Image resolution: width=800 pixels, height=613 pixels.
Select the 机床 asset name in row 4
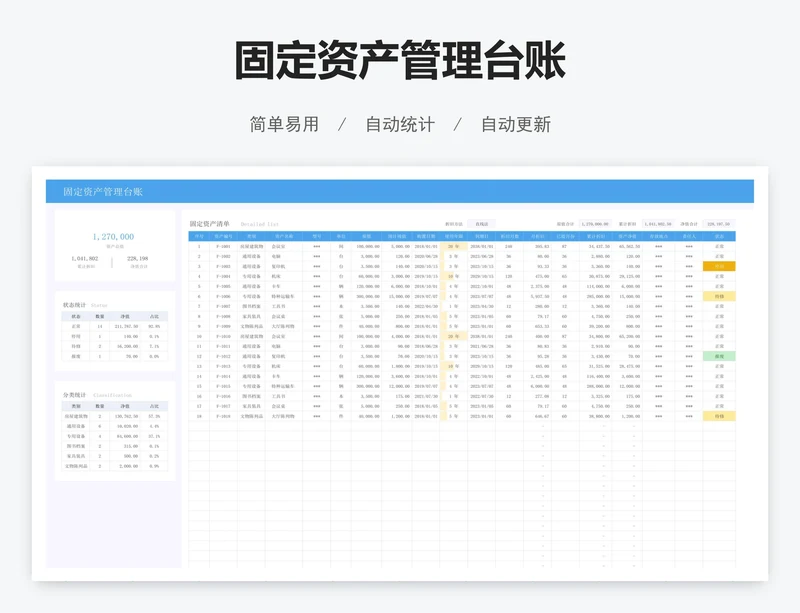coord(276,277)
